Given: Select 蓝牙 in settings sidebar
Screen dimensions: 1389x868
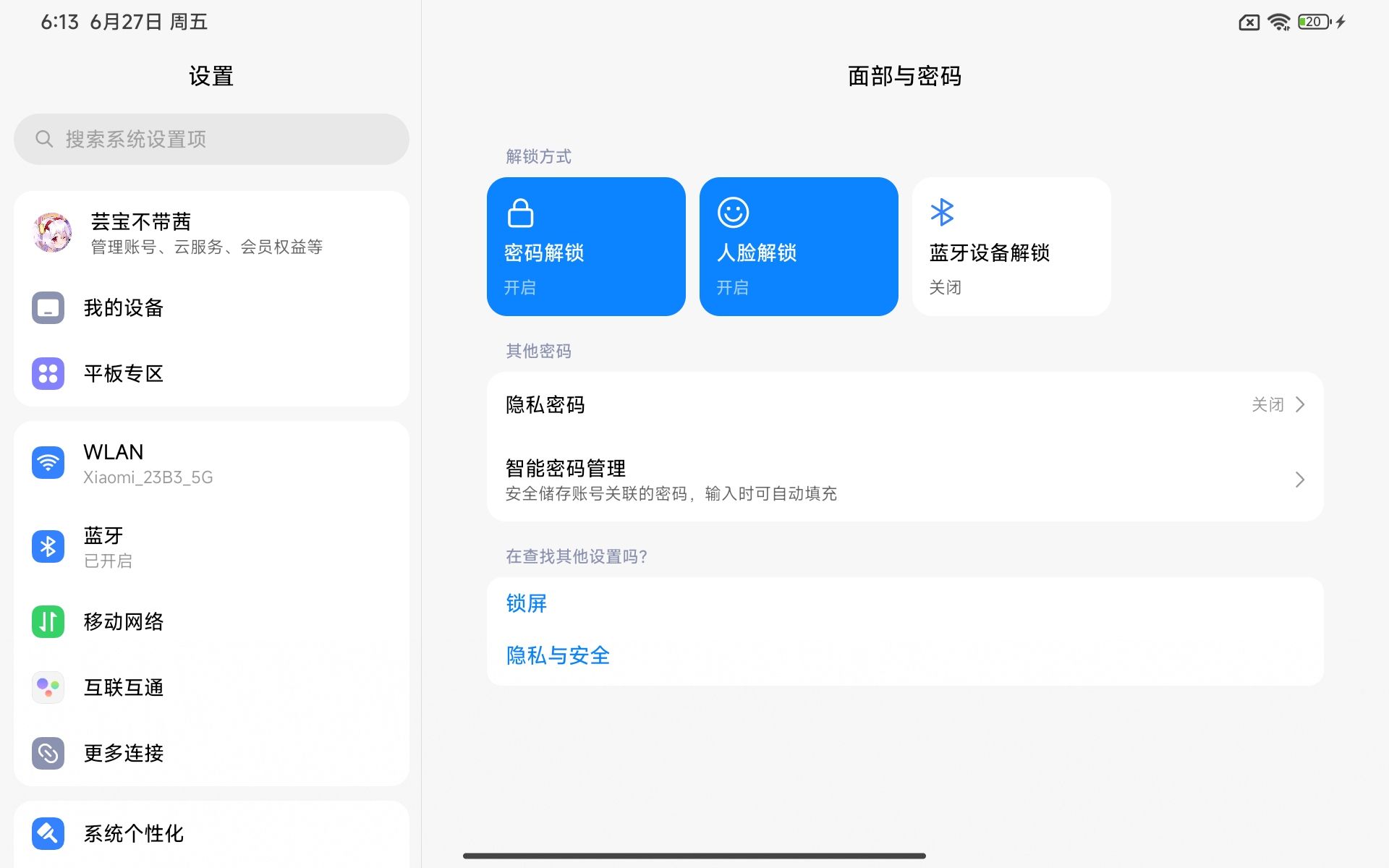Looking at the screenshot, I should tap(211, 547).
